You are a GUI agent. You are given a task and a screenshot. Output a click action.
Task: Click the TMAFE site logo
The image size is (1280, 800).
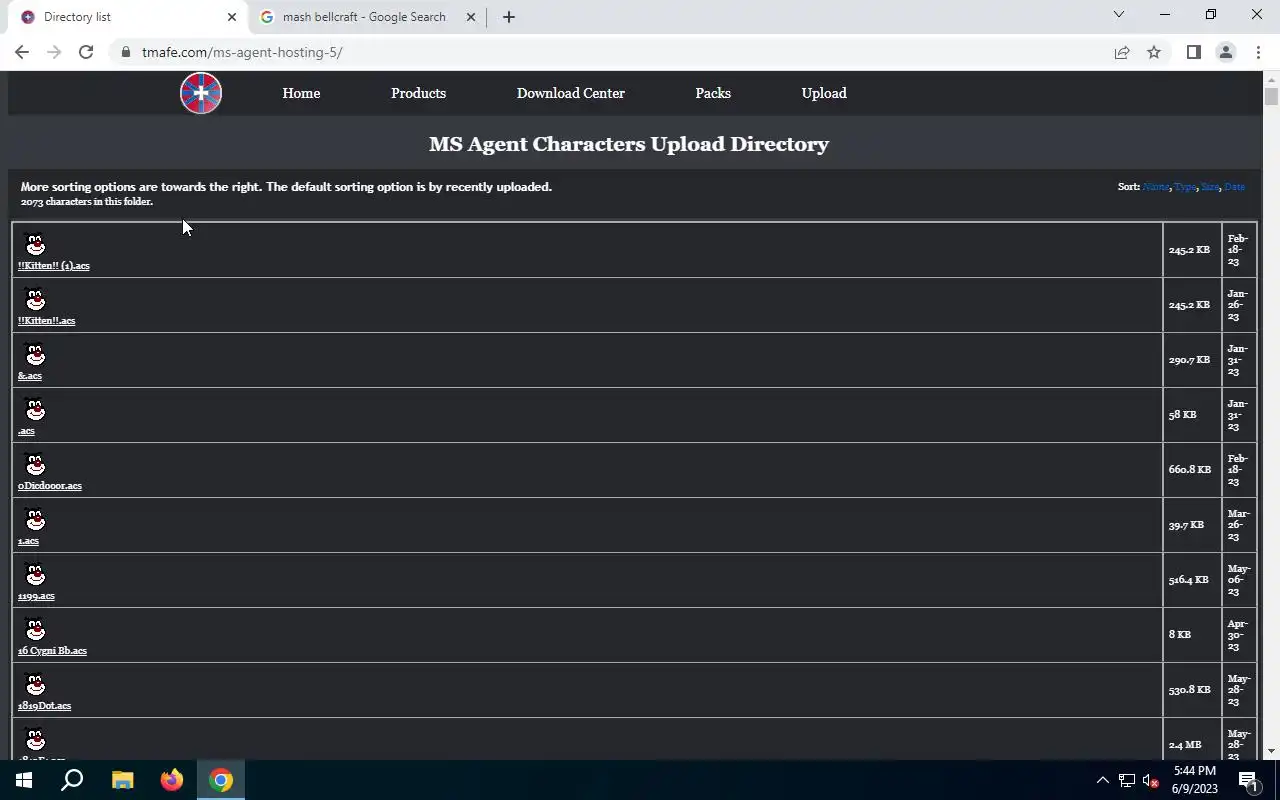click(201, 93)
